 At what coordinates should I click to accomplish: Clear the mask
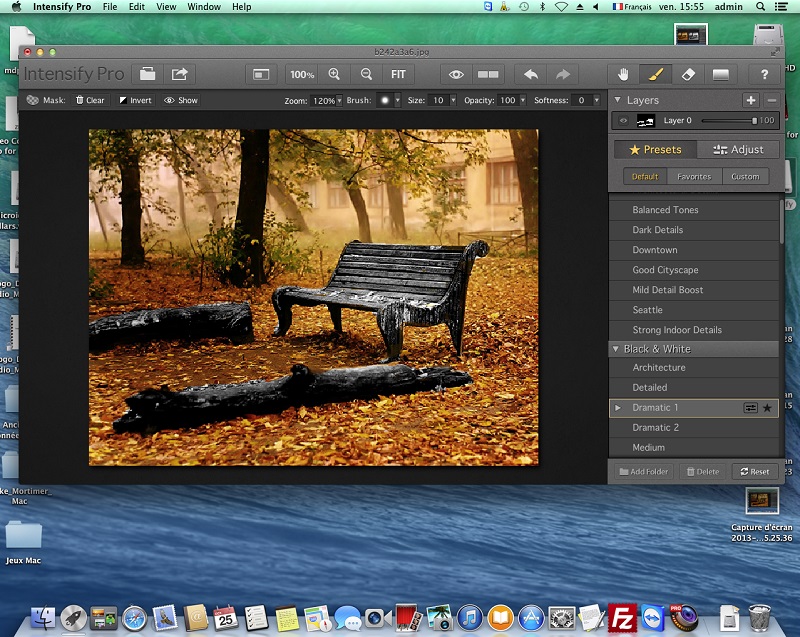click(x=90, y=100)
